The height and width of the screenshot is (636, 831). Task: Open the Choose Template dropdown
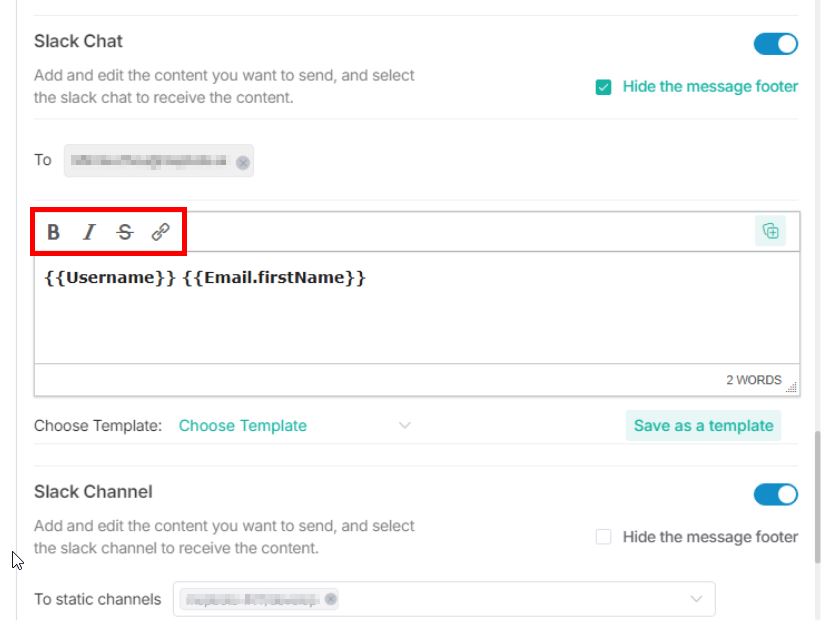[404, 426]
